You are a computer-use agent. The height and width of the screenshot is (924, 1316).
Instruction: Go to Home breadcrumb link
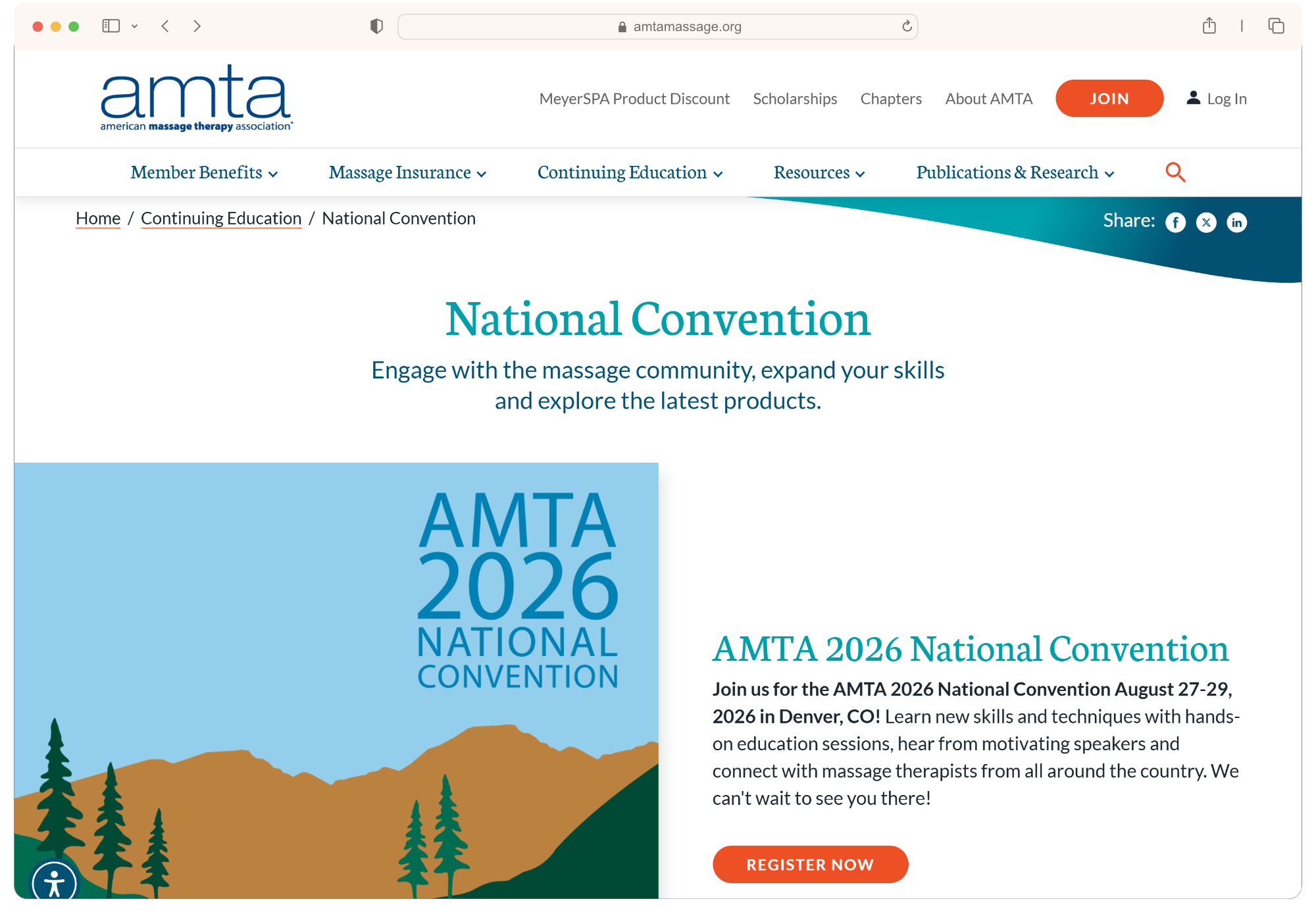pyautogui.click(x=98, y=218)
